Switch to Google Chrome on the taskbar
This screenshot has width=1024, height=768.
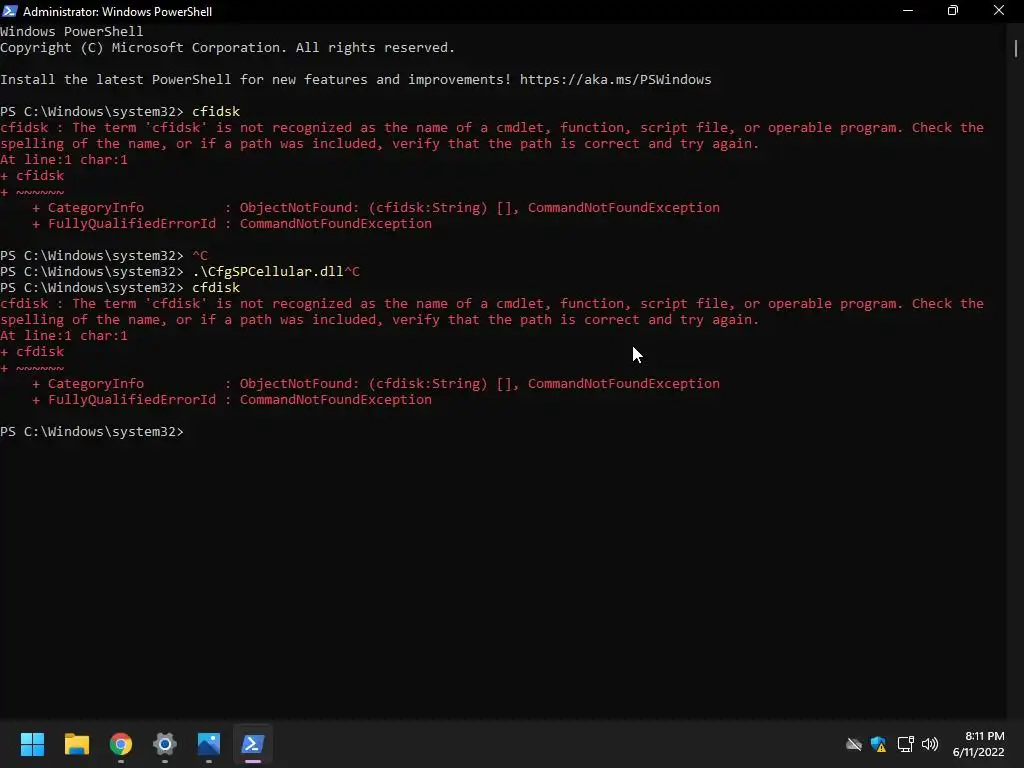click(121, 744)
